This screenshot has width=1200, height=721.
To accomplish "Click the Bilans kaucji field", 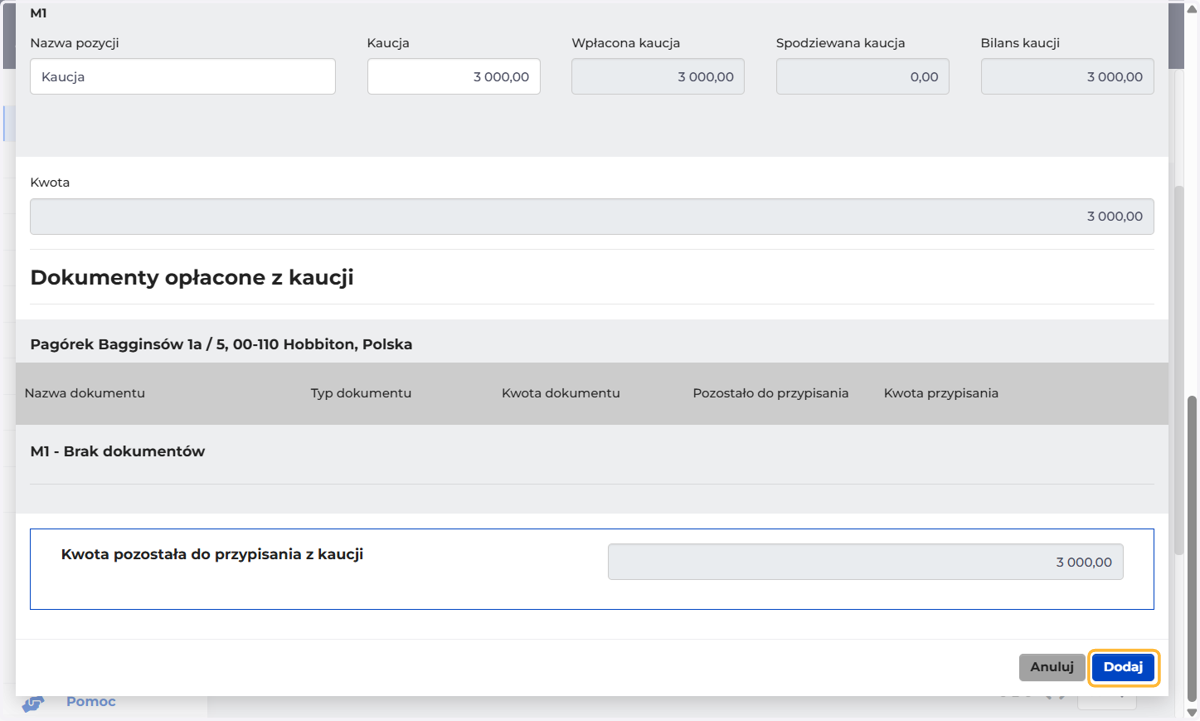I will click(x=1067, y=77).
